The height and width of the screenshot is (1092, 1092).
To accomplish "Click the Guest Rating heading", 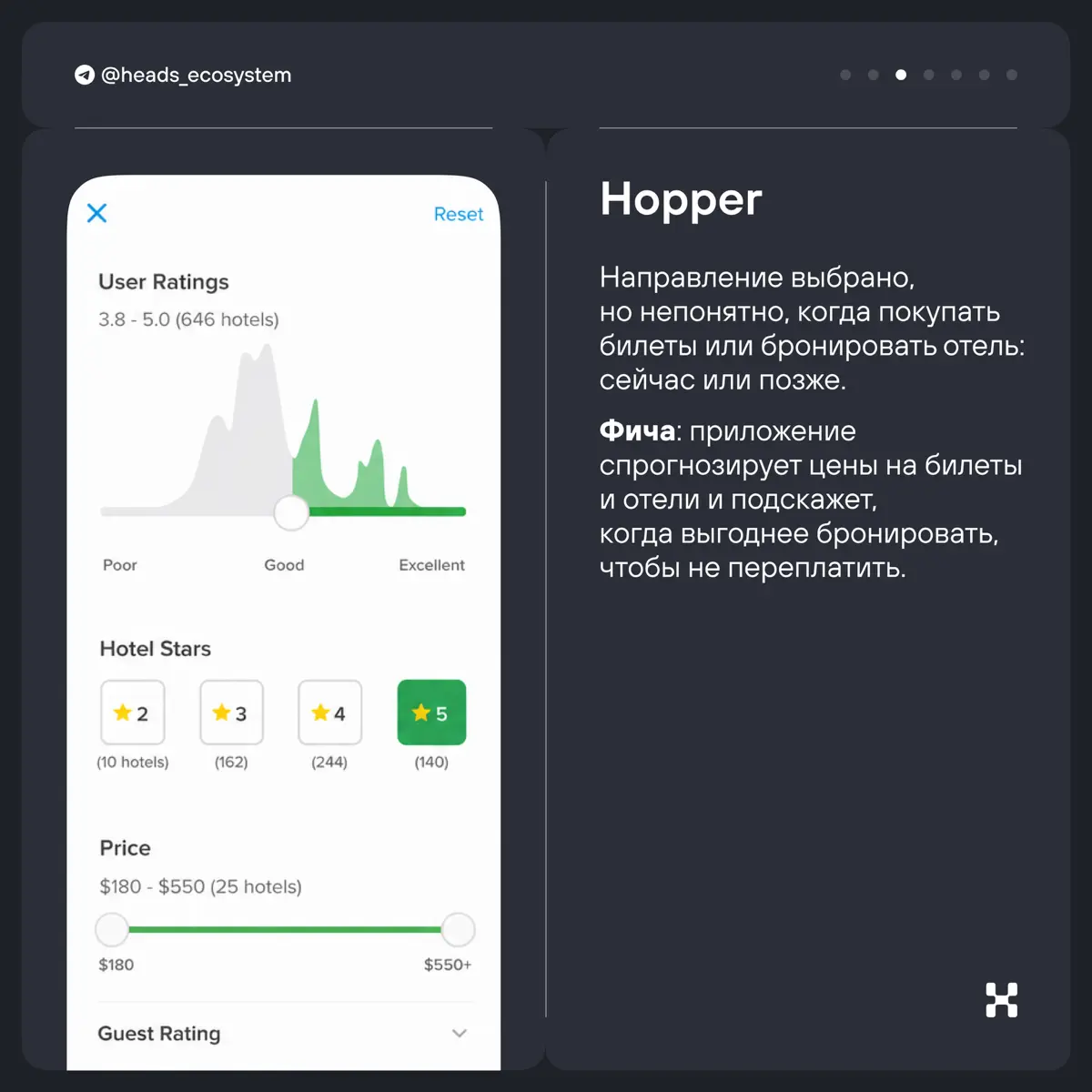I will click(159, 1034).
